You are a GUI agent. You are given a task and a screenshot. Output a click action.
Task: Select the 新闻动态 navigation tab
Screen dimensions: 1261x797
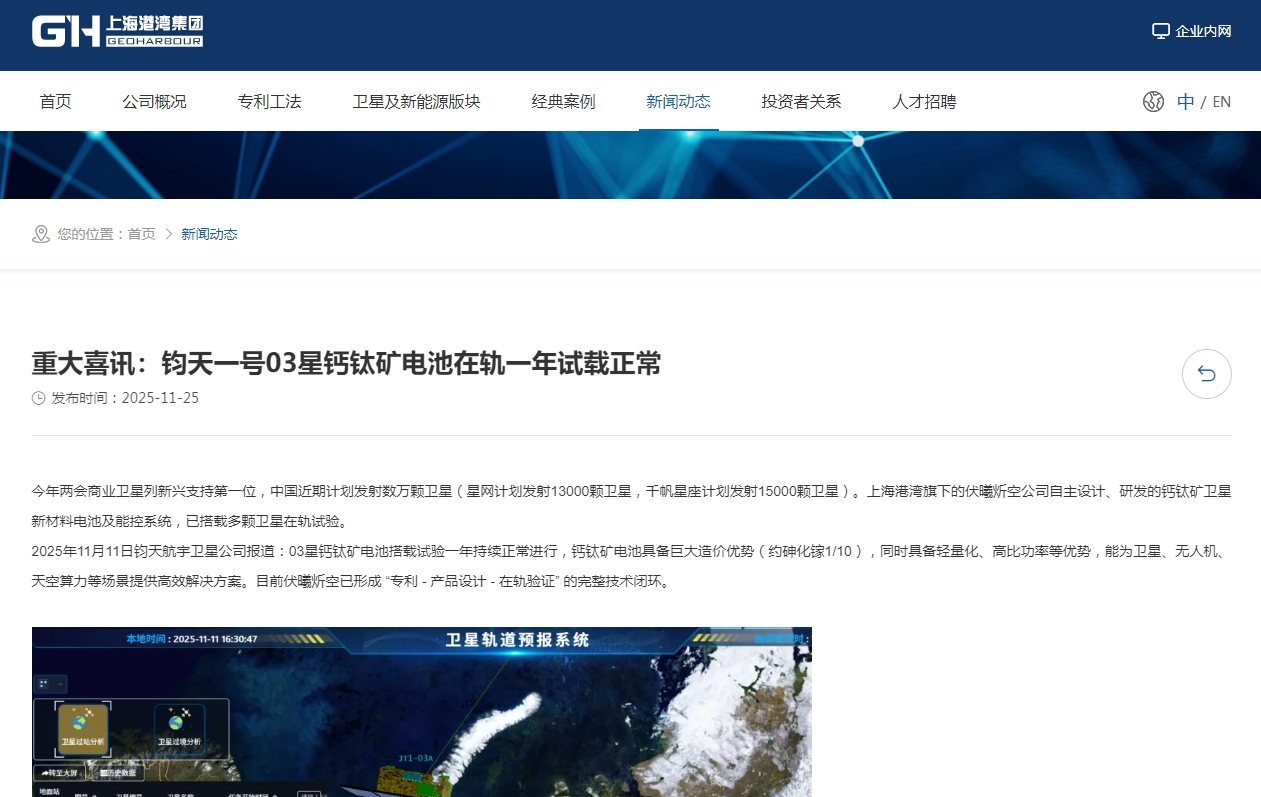[x=679, y=101]
